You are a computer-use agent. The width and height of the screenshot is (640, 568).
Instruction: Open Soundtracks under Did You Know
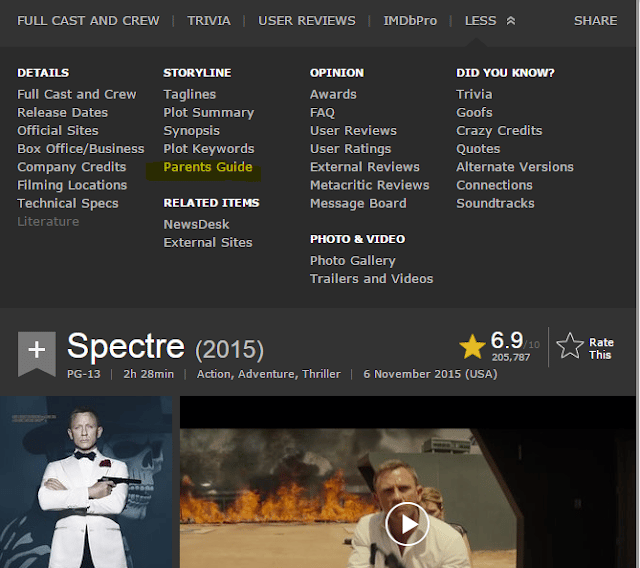coord(495,203)
